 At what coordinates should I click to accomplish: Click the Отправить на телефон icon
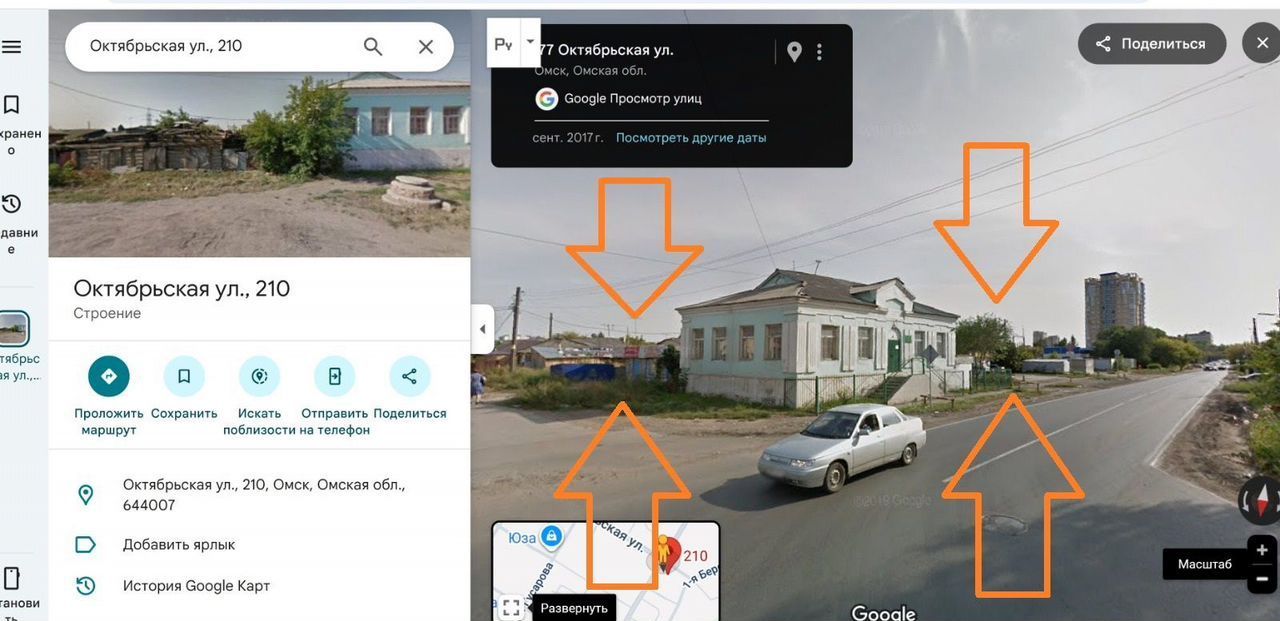(334, 376)
